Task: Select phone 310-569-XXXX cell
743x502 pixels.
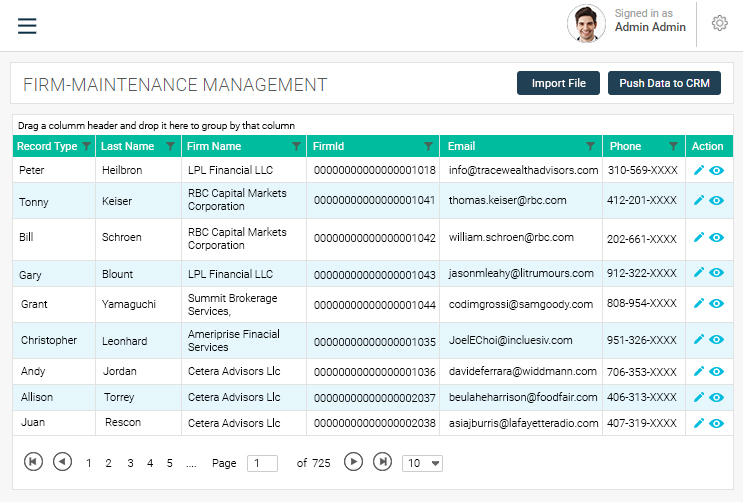Action: click(x=643, y=170)
